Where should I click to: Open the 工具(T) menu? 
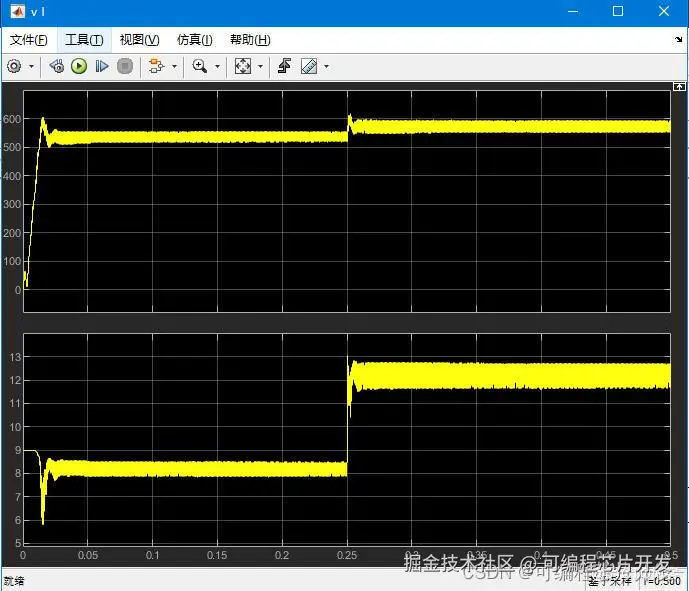[x=84, y=40]
